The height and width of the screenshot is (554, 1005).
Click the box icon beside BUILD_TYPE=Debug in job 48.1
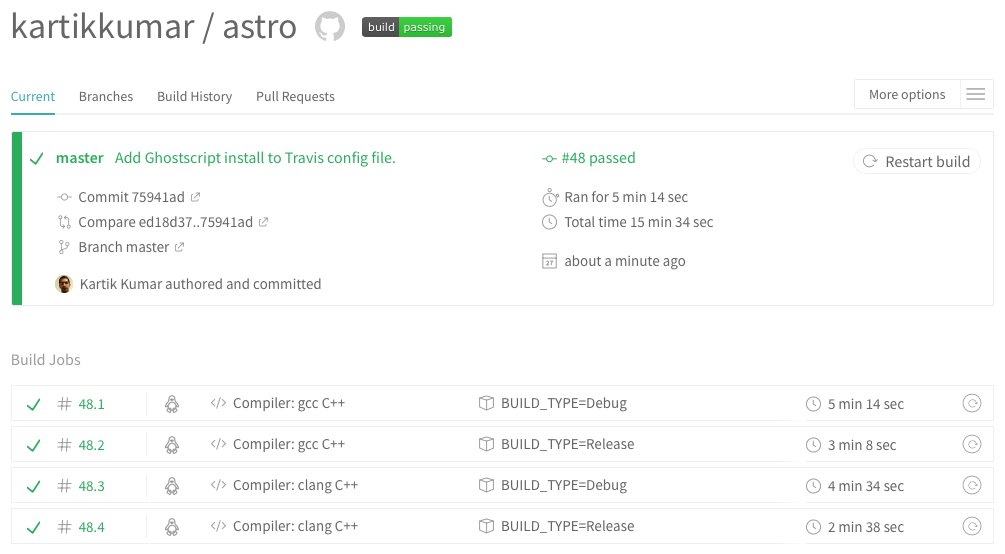pyautogui.click(x=486, y=403)
